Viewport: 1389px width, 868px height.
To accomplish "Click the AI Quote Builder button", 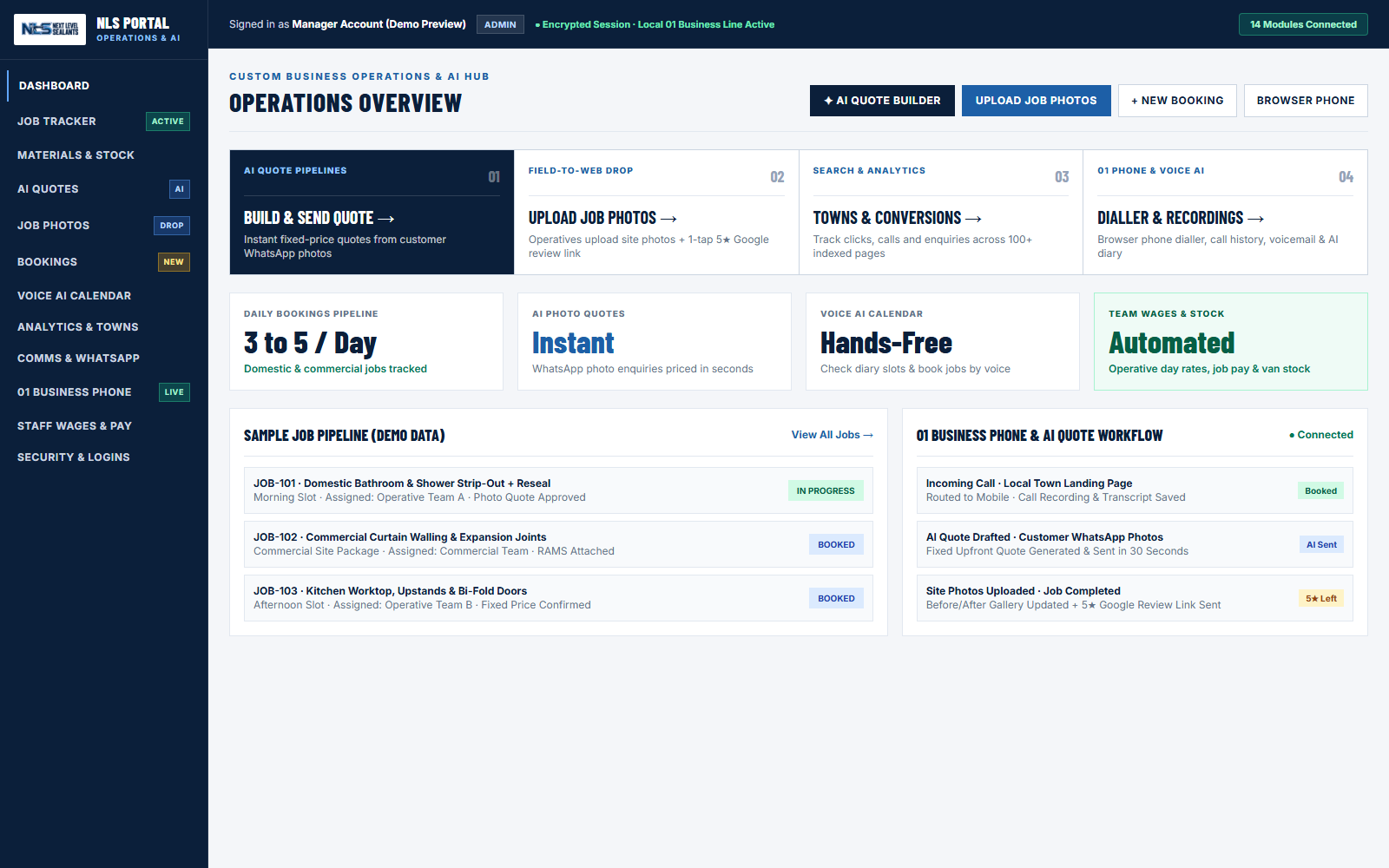I will tap(882, 101).
